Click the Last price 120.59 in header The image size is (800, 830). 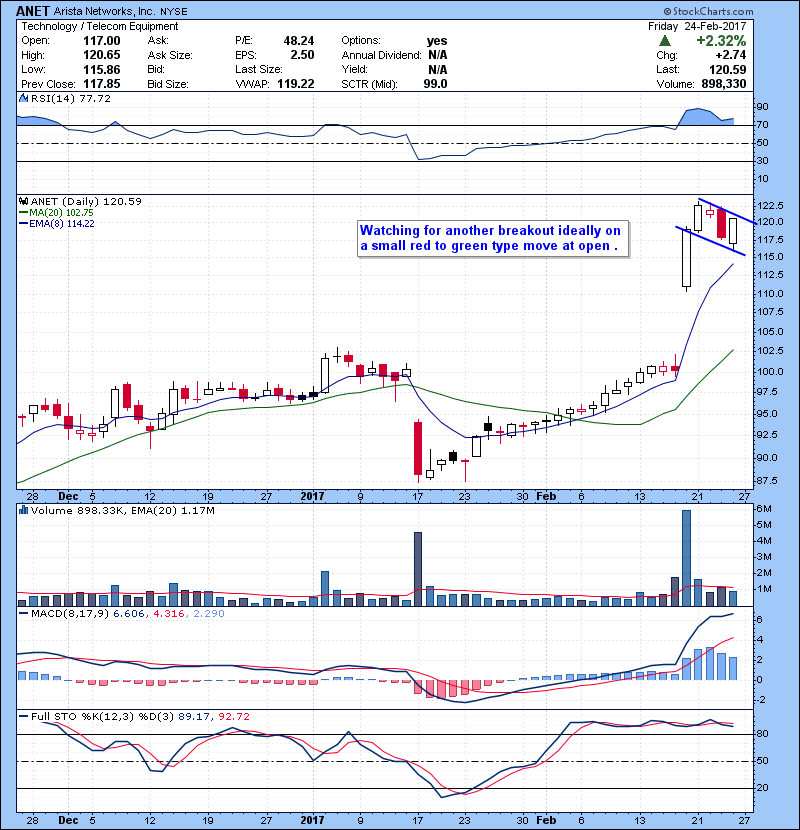[x=728, y=69]
